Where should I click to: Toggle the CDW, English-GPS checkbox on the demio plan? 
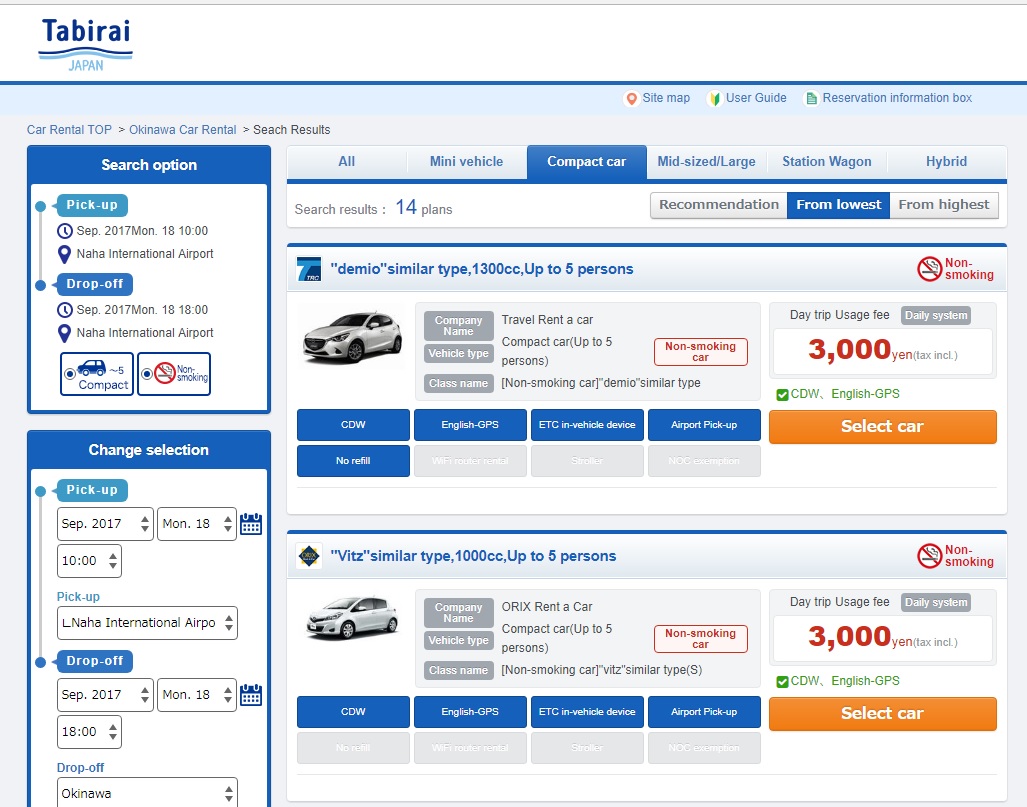pyautogui.click(x=782, y=394)
